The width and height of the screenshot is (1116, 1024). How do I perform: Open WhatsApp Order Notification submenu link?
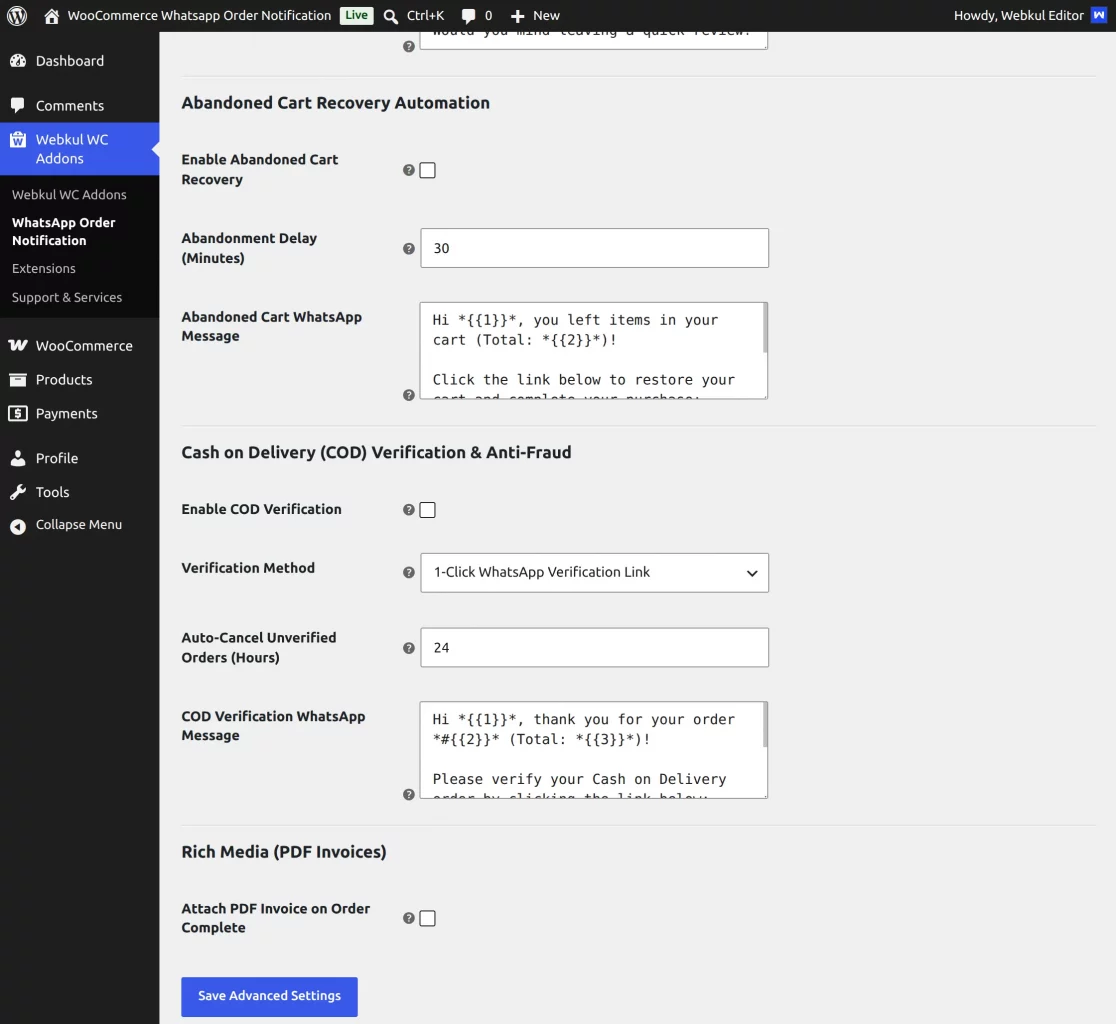[63, 231]
